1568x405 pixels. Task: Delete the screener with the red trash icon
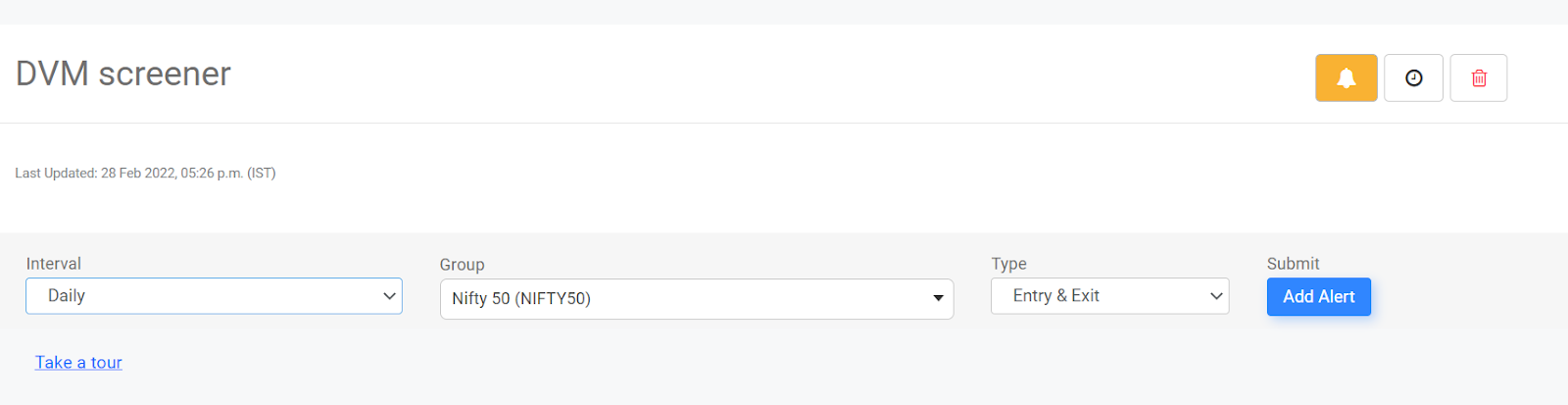click(1479, 77)
